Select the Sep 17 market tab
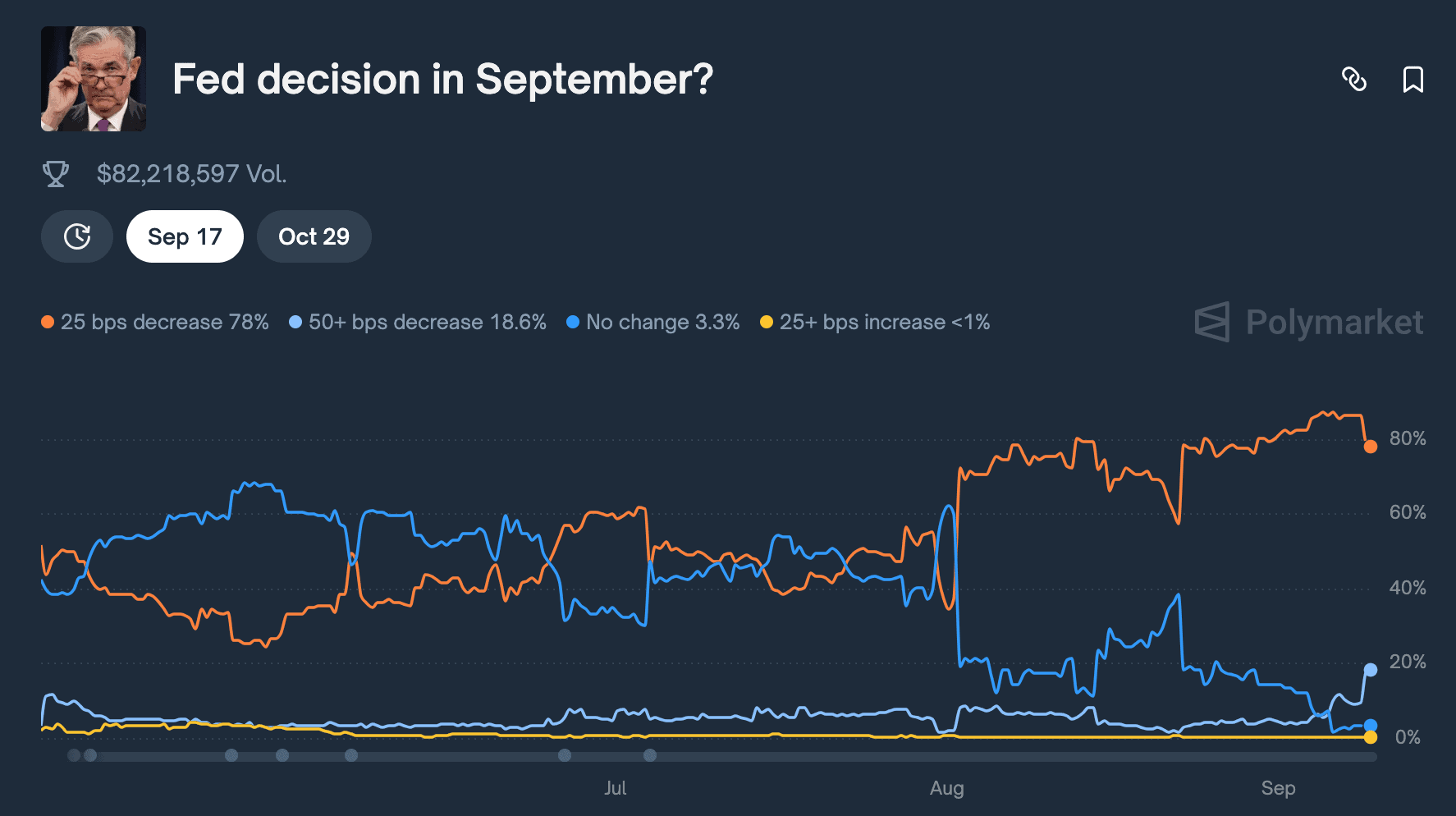 click(x=185, y=236)
